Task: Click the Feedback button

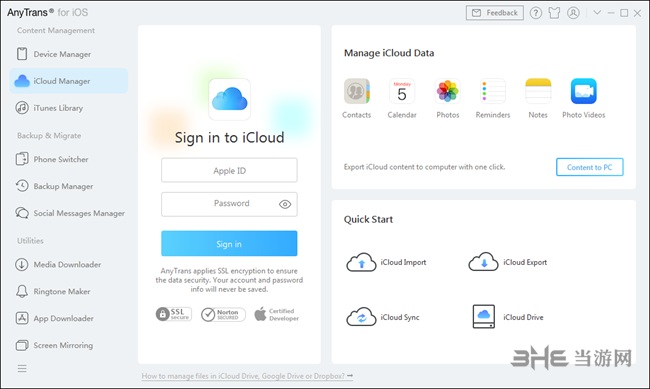Action: click(x=495, y=13)
